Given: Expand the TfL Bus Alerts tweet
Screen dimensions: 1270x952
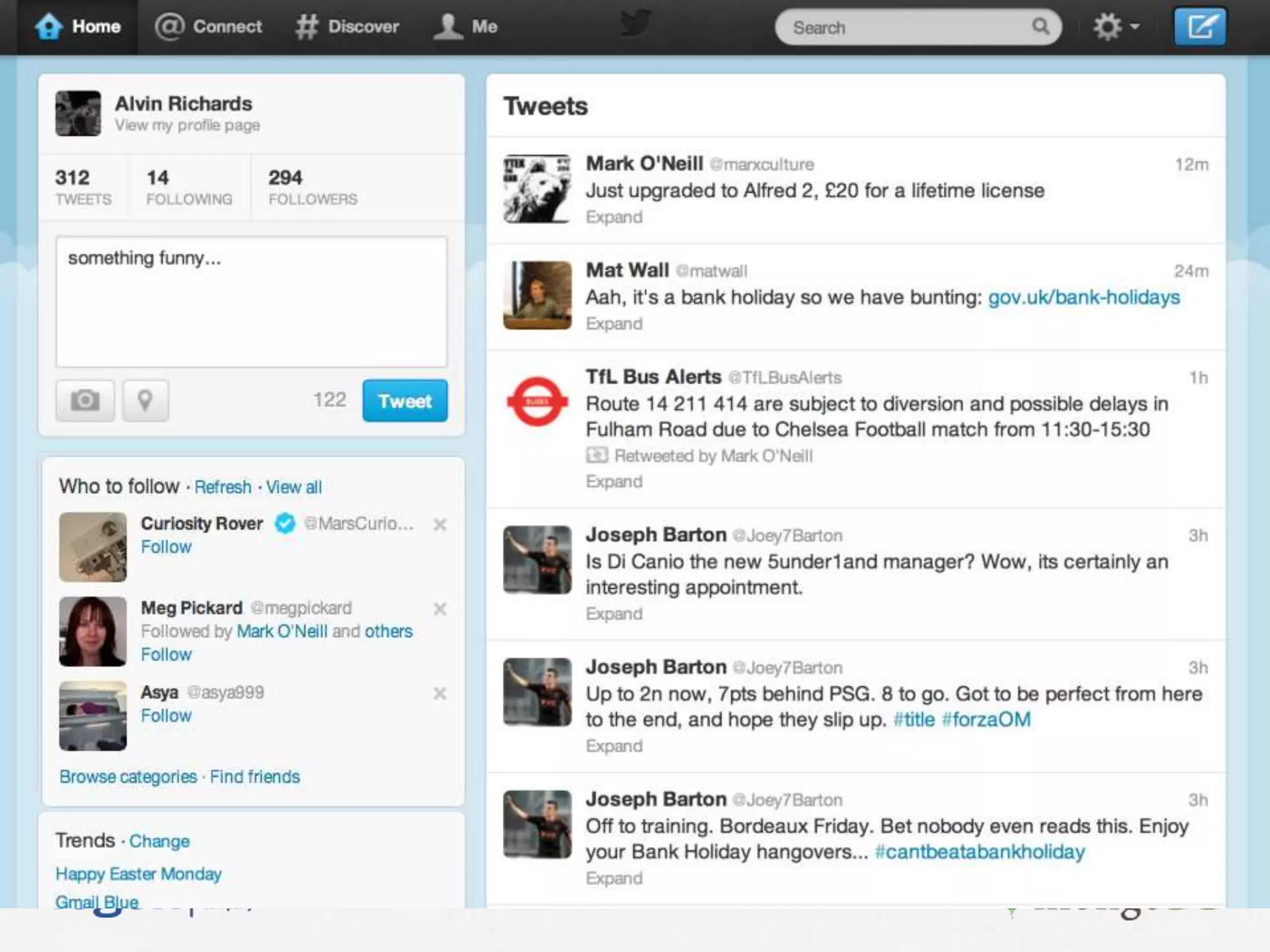Looking at the screenshot, I should coord(614,482).
